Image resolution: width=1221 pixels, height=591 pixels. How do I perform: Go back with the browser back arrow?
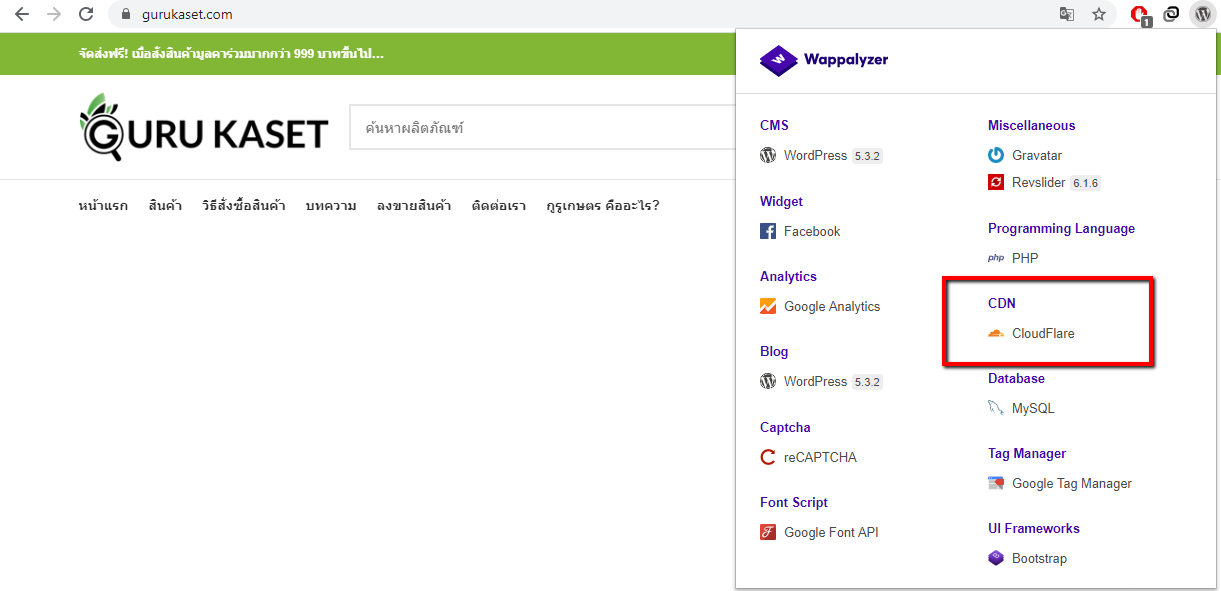22,15
